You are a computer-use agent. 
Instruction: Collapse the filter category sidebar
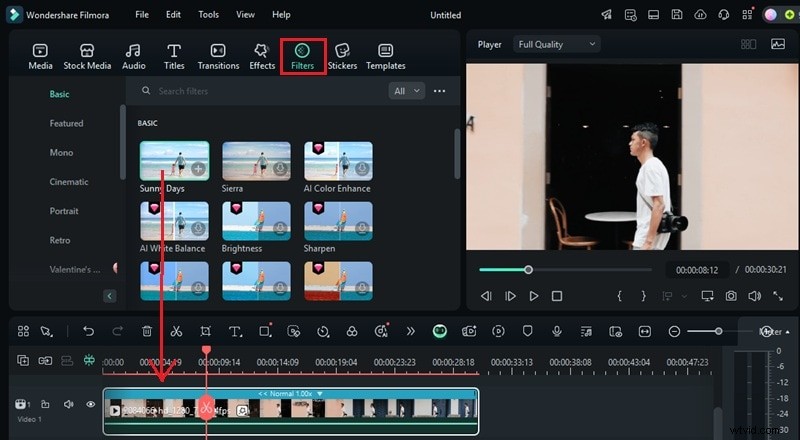pos(110,296)
